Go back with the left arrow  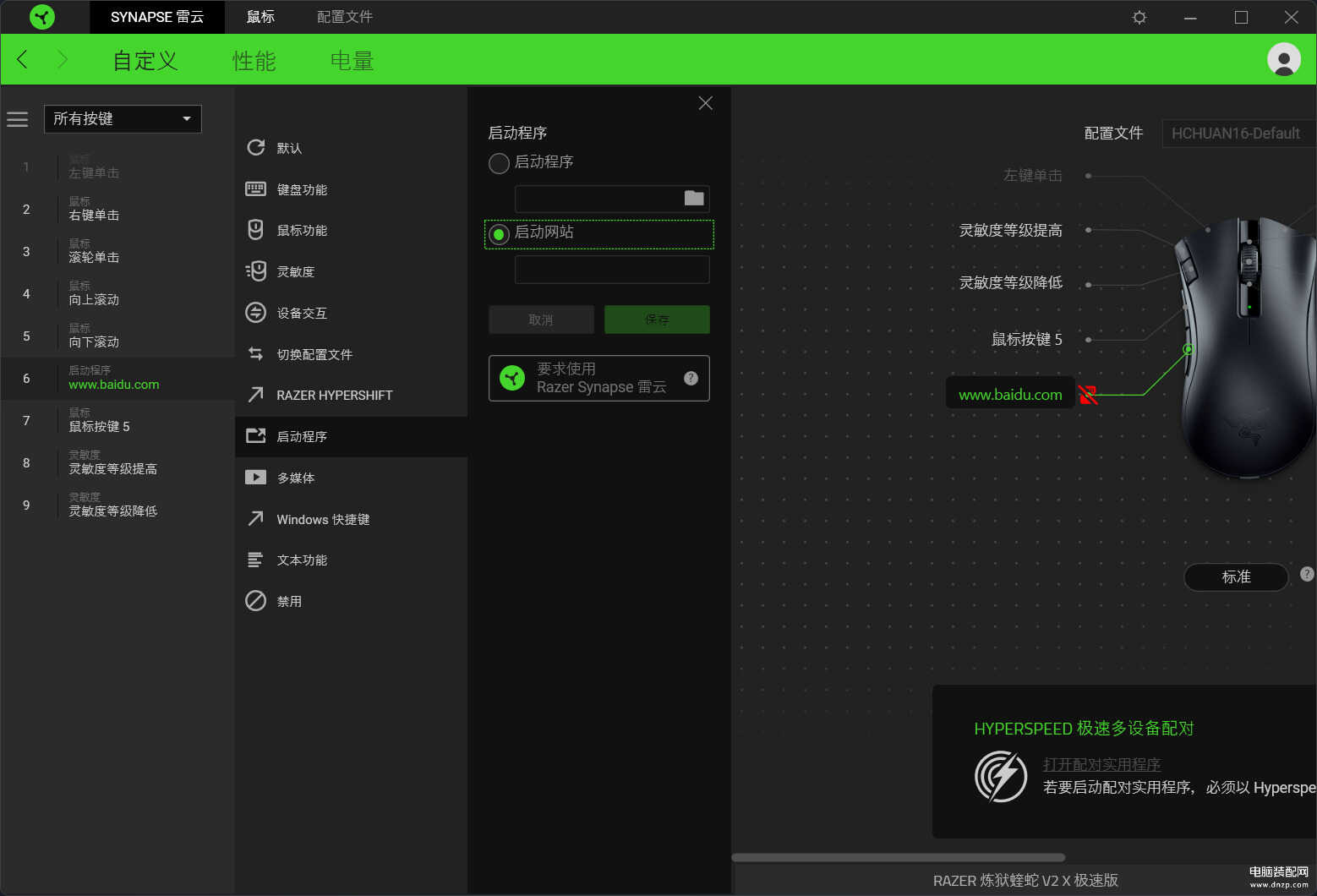[x=23, y=59]
